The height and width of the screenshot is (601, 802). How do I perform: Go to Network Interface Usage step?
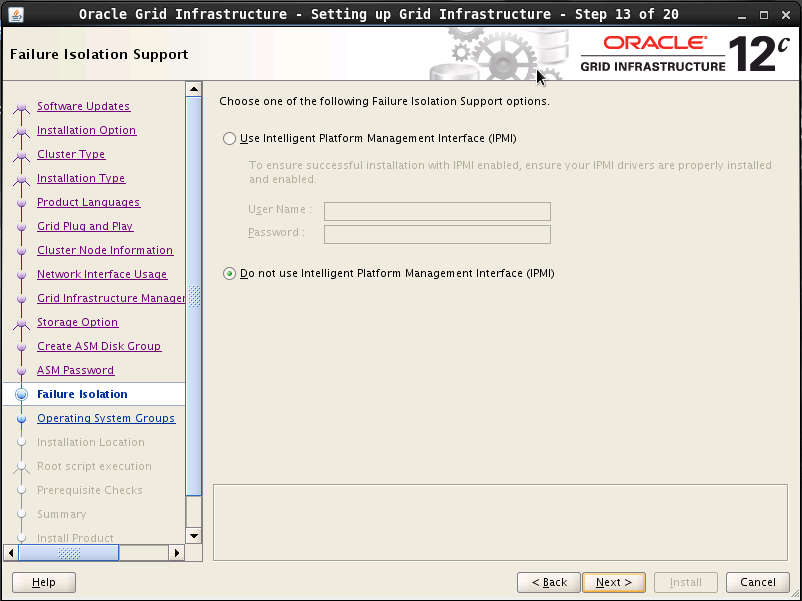point(102,275)
